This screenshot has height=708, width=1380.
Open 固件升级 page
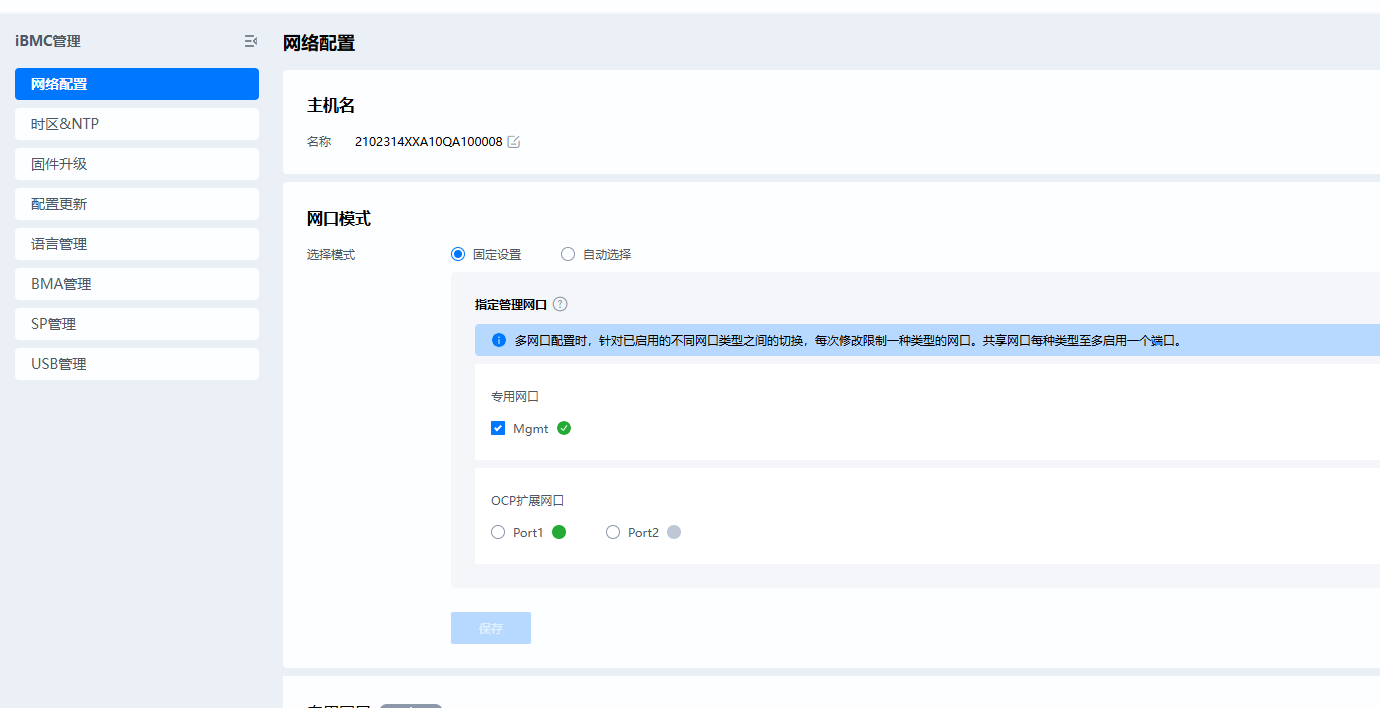(x=137, y=164)
